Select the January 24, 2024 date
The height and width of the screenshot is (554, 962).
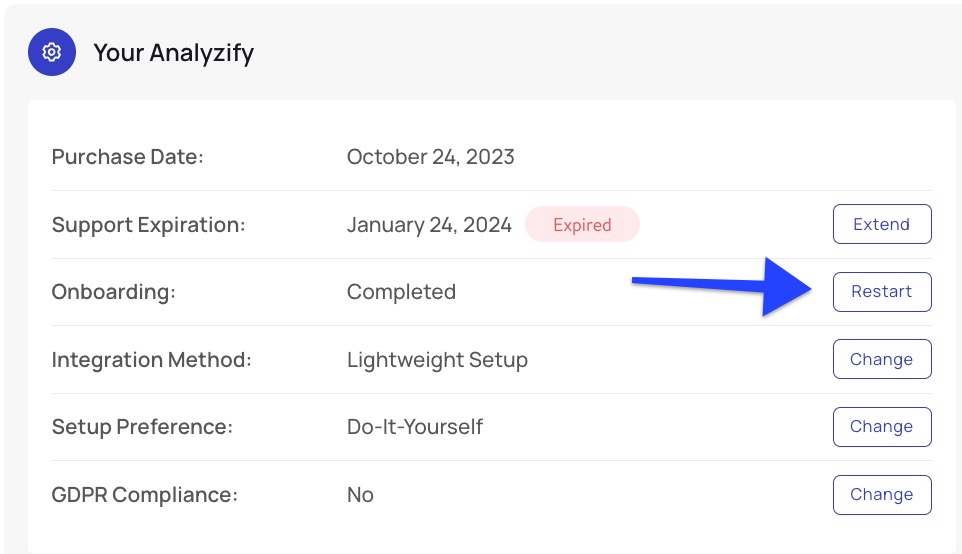(429, 225)
